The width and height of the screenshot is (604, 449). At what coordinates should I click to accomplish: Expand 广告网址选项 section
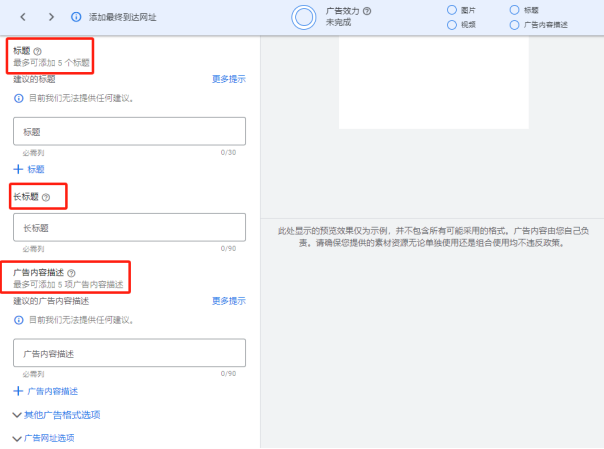coord(44,438)
